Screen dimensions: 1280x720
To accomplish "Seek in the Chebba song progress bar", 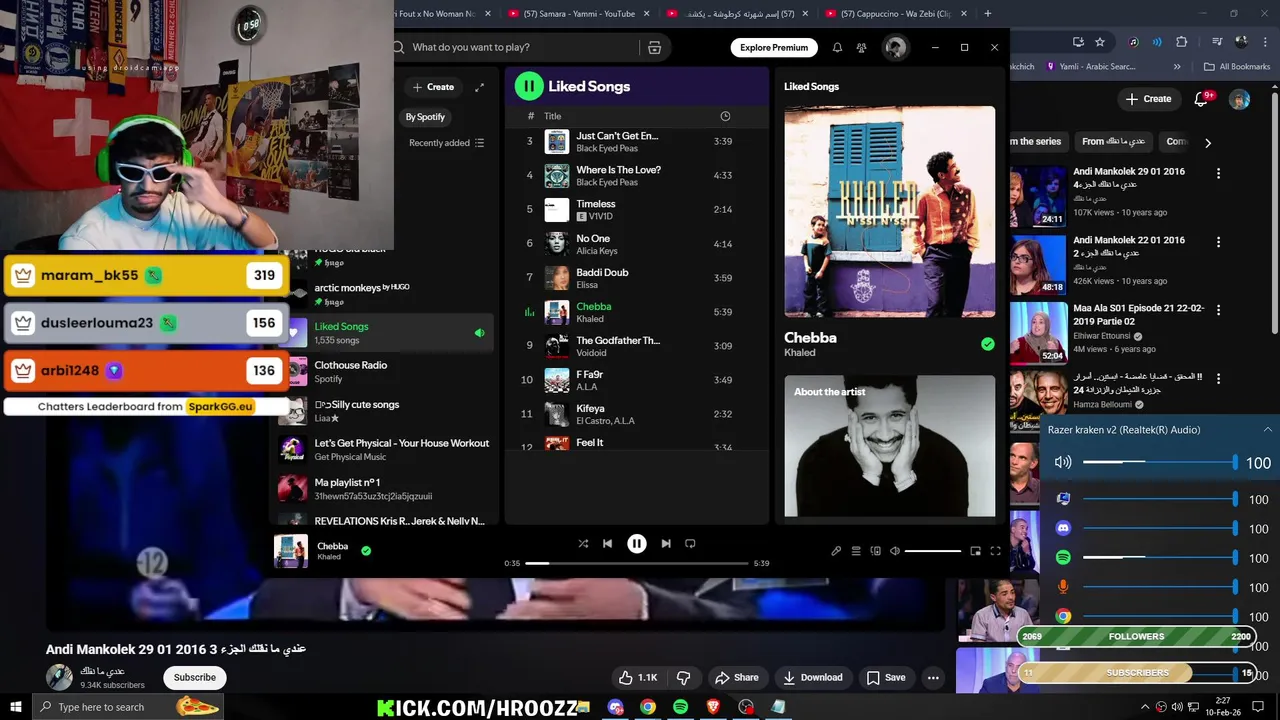I will tap(637, 563).
